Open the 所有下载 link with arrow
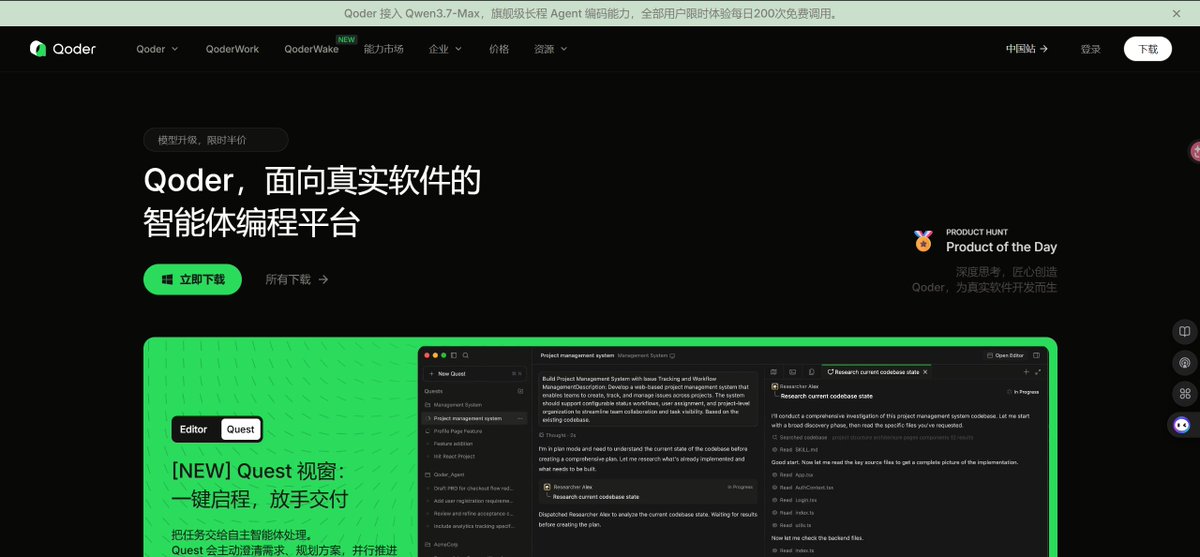The width and height of the screenshot is (1200, 557). [x=297, y=280]
